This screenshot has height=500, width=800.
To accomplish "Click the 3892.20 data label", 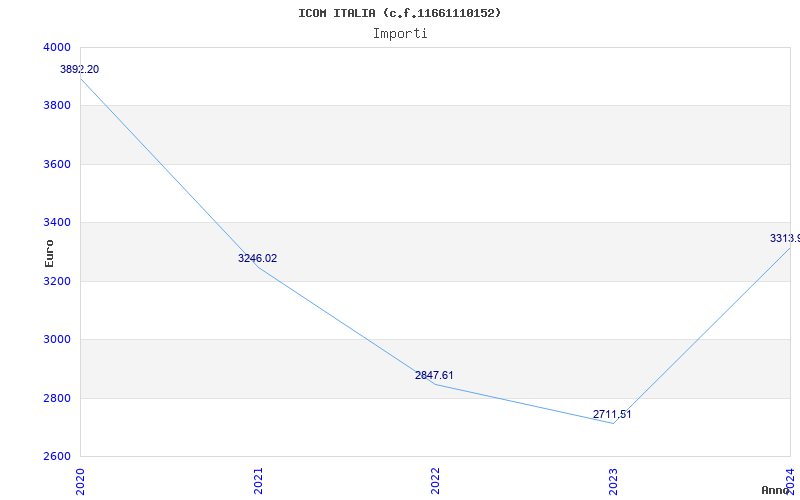I will click(x=79, y=69).
